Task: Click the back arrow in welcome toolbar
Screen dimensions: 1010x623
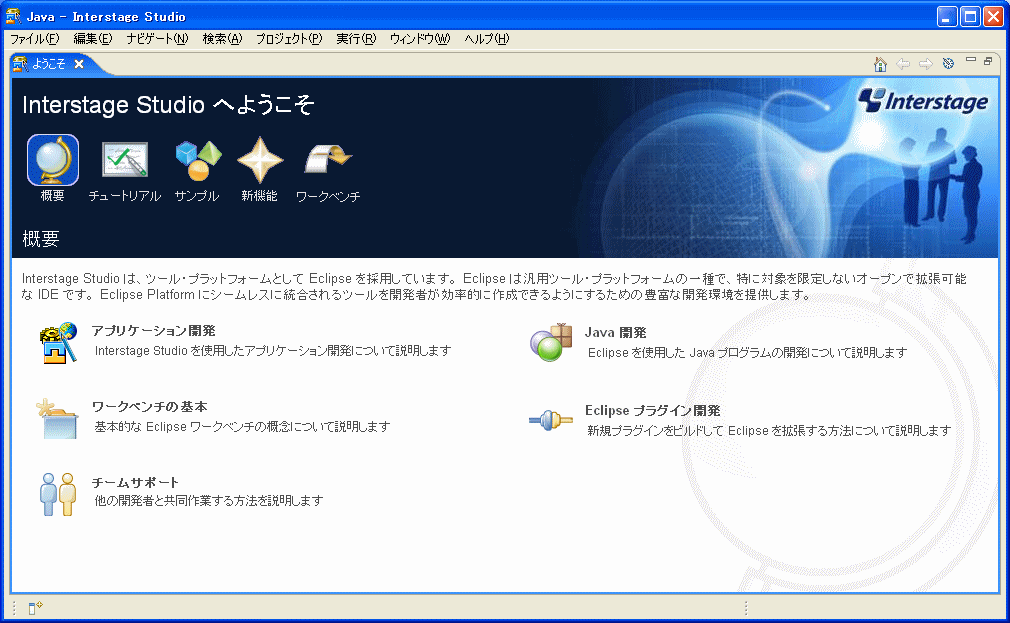Action: tap(903, 64)
